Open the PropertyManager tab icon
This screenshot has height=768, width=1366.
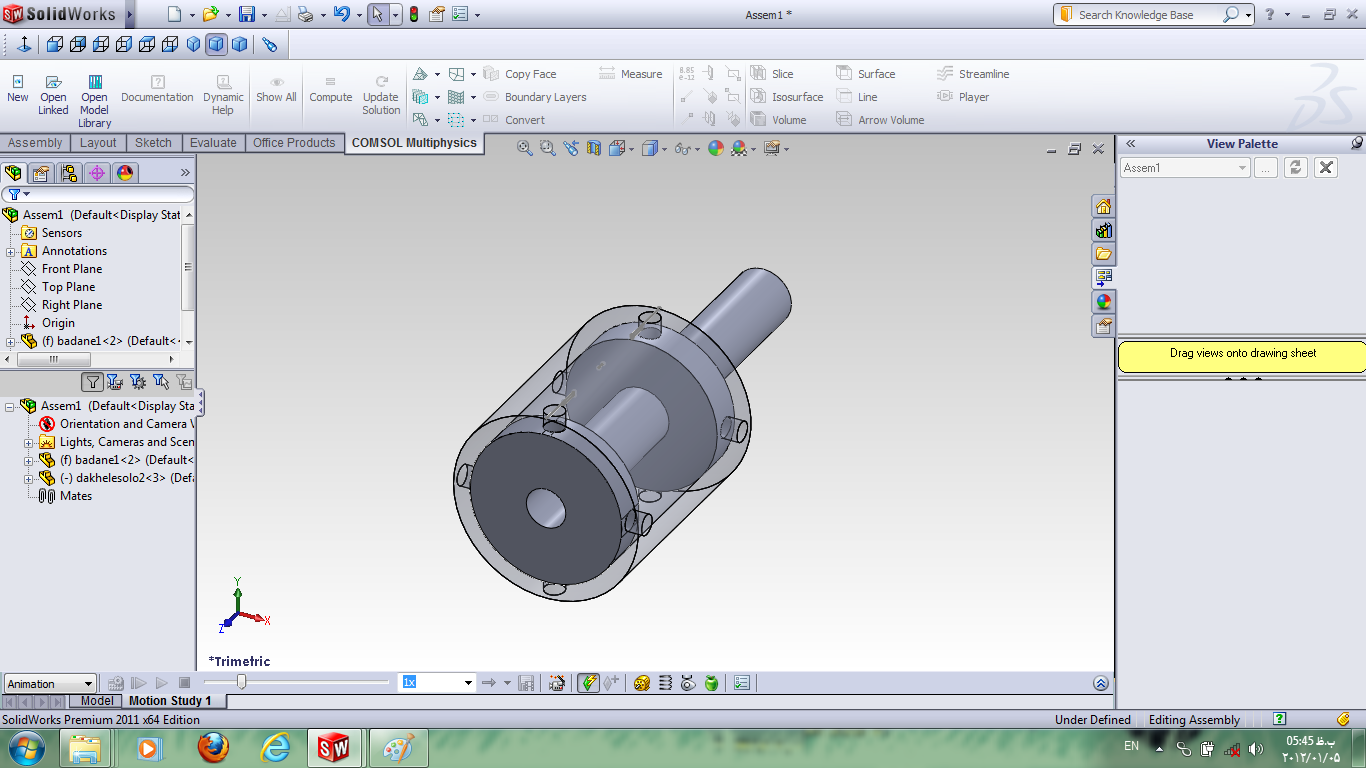[41, 173]
